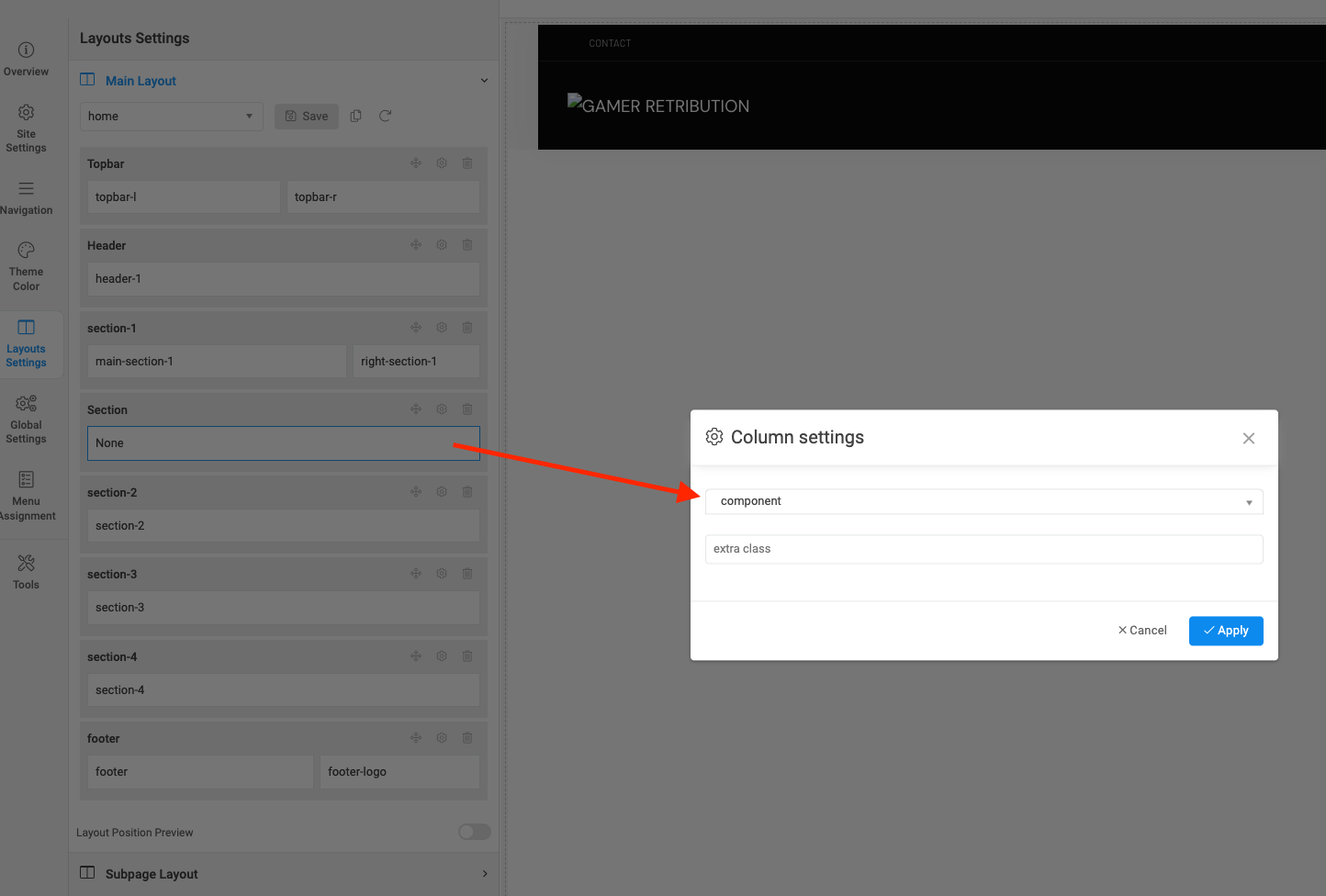This screenshot has width=1326, height=896.
Task: Click the extra class input field
Action: pyautogui.click(x=983, y=549)
